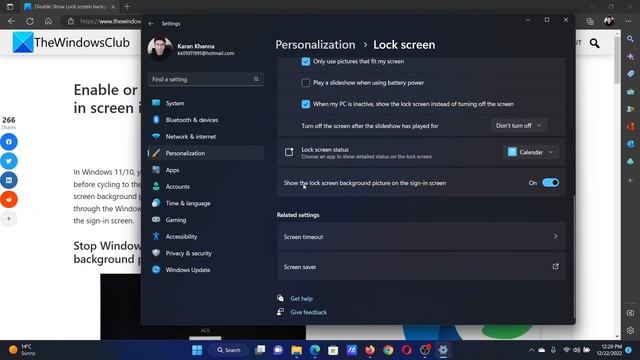Image resolution: width=640 pixels, height=360 pixels.
Task: Open the Windows Start menu
Action: [197, 350]
